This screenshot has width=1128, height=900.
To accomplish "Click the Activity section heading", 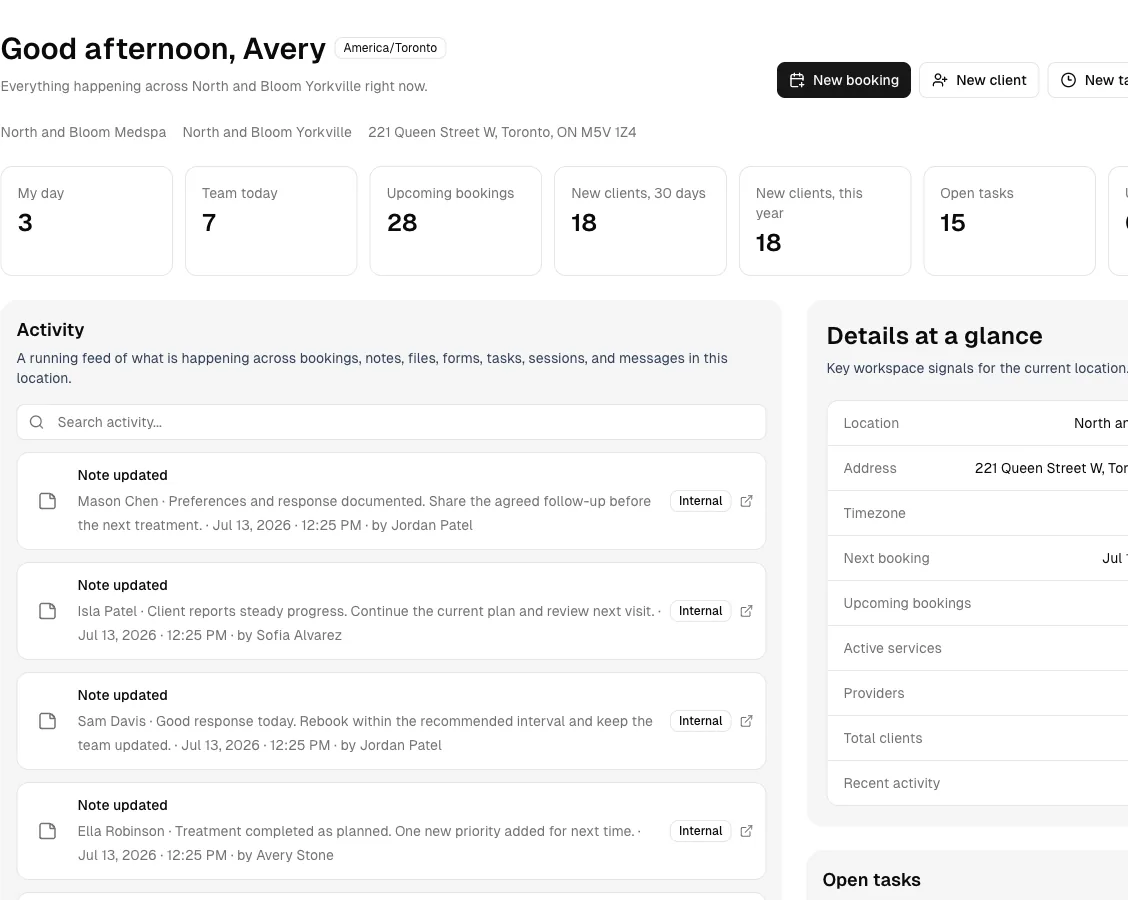I will 50,329.
